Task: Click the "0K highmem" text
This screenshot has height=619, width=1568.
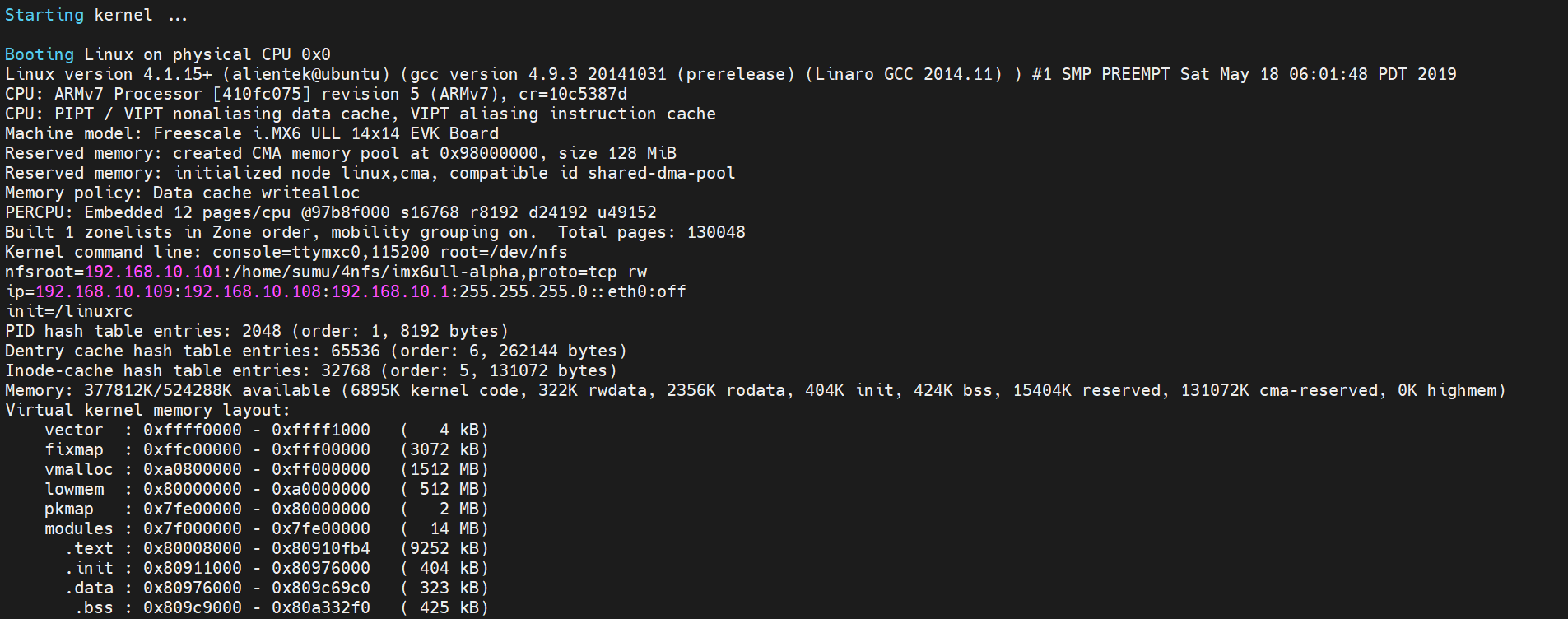Action: coord(1450,390)
